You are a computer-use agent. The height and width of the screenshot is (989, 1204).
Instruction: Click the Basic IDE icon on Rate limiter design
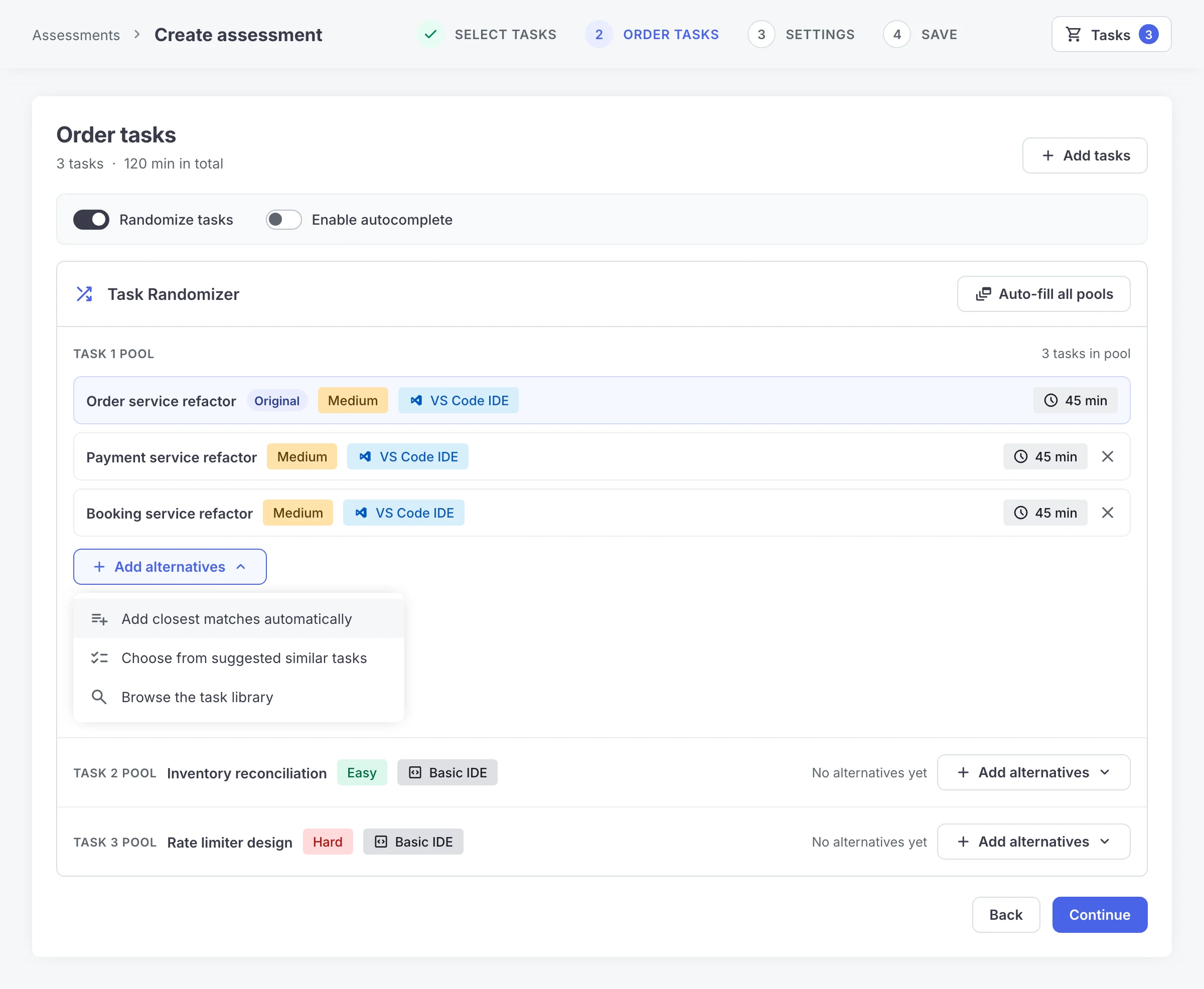[x=381, y=842]
